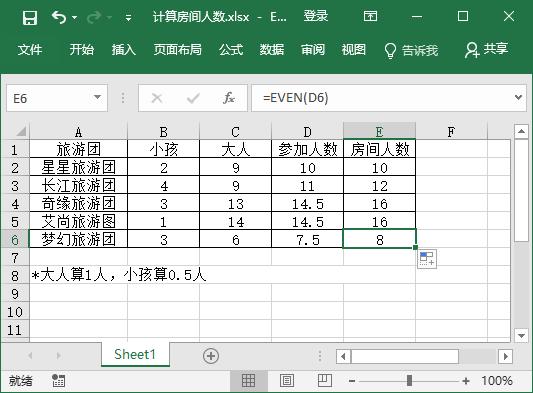Open the 页面布局 tab
533x393 pixels.
click(177, 50)
